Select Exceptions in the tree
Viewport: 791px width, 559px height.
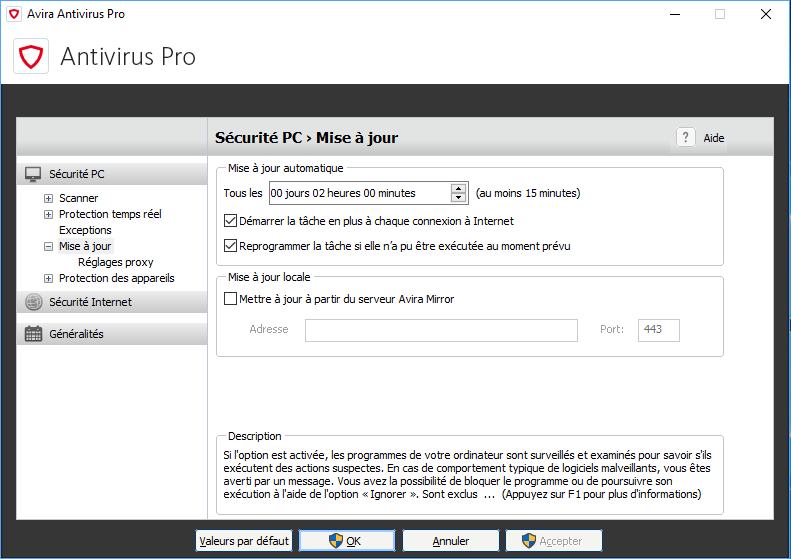coord(85,231)
